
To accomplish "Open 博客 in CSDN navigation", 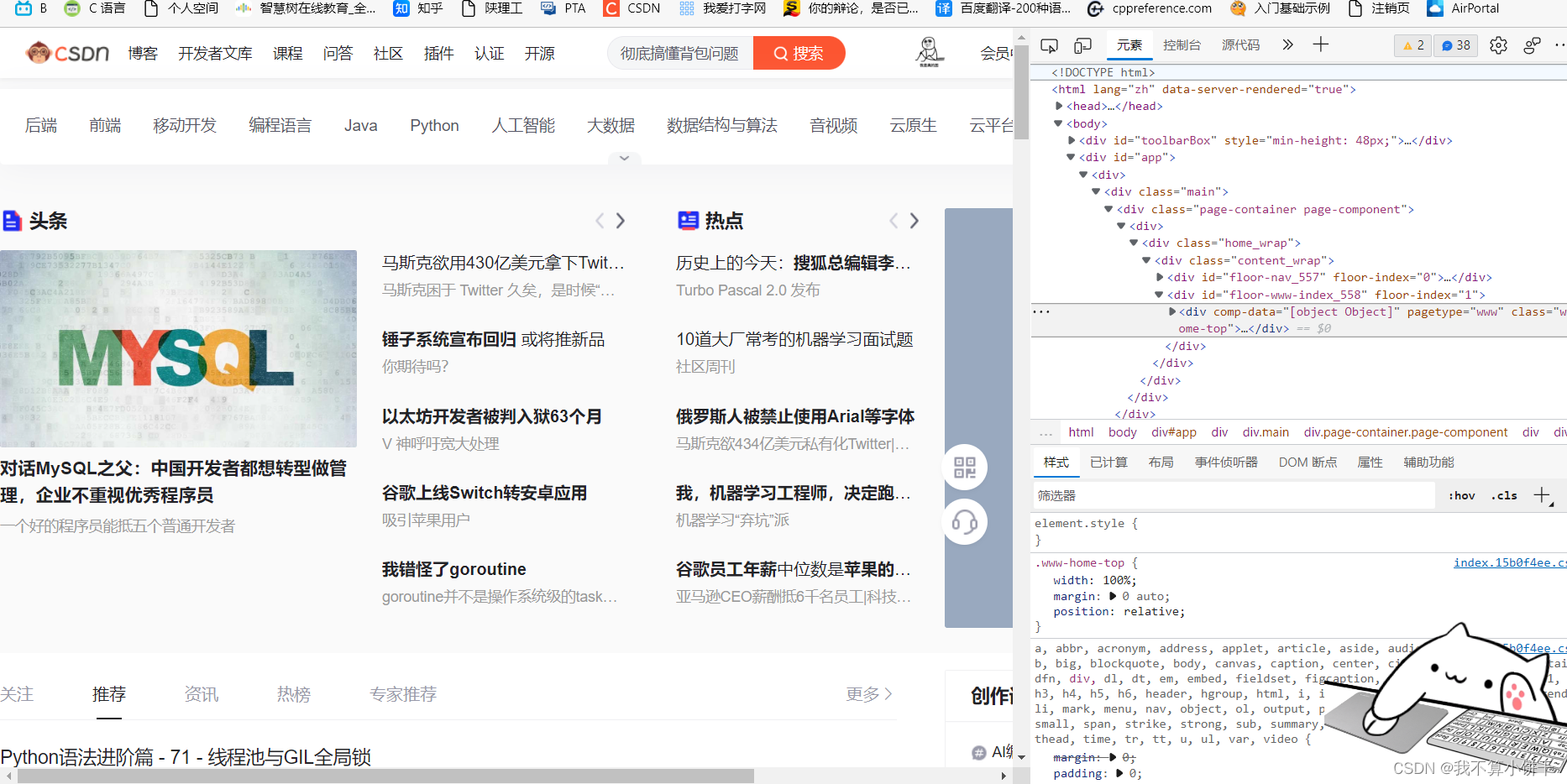I will click(x=143, y=53).
